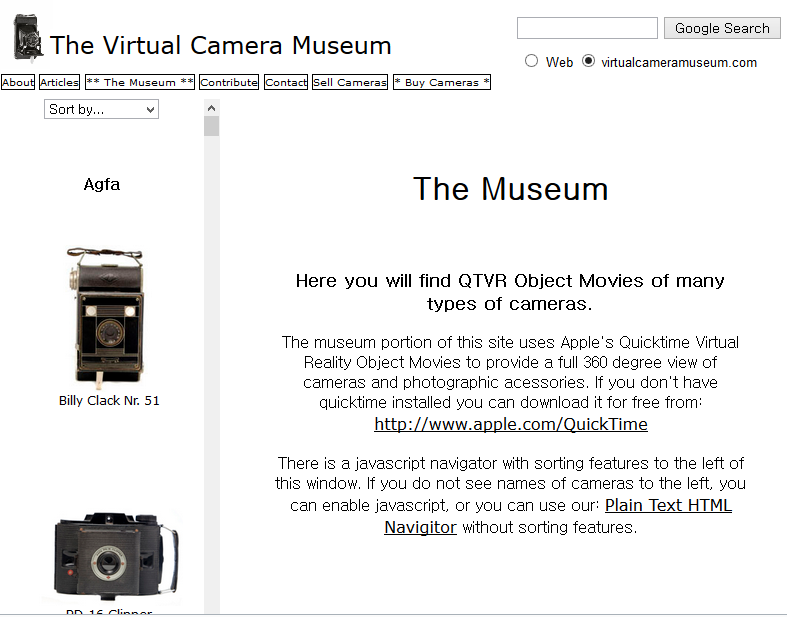Screen dimensions: 787x617
Task: Open the apple.com/QuickTime link
Action: pos(511,425)
